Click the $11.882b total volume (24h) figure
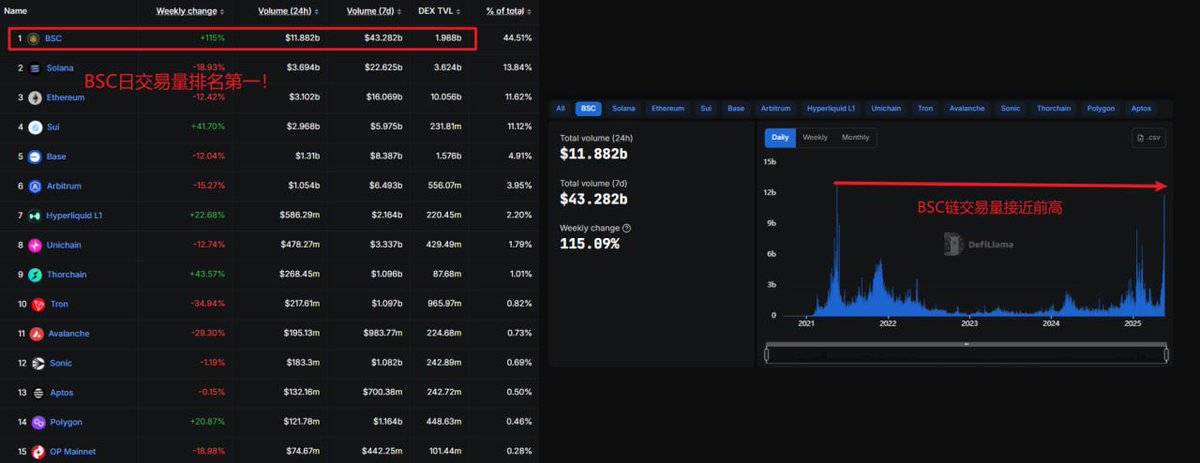1200x463 pixels. 593,154
